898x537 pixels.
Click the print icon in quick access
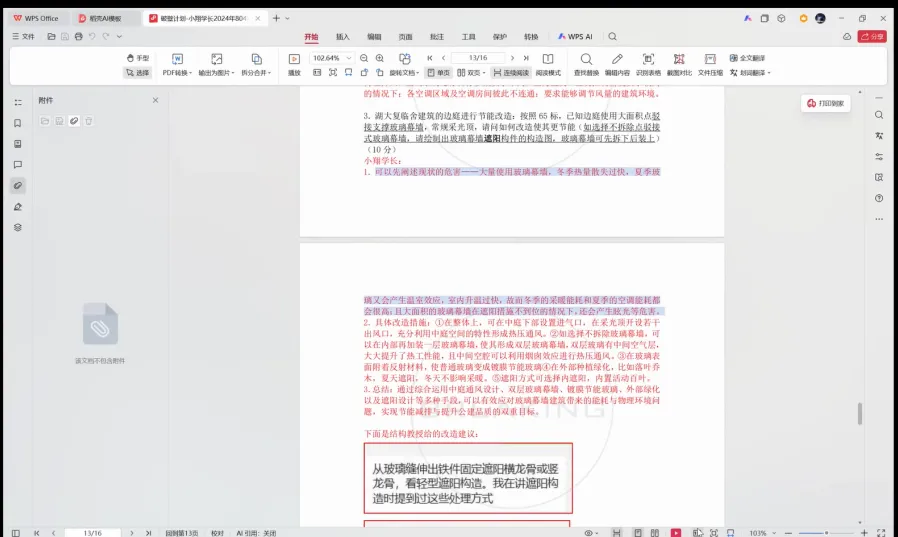tap(78, 36)
